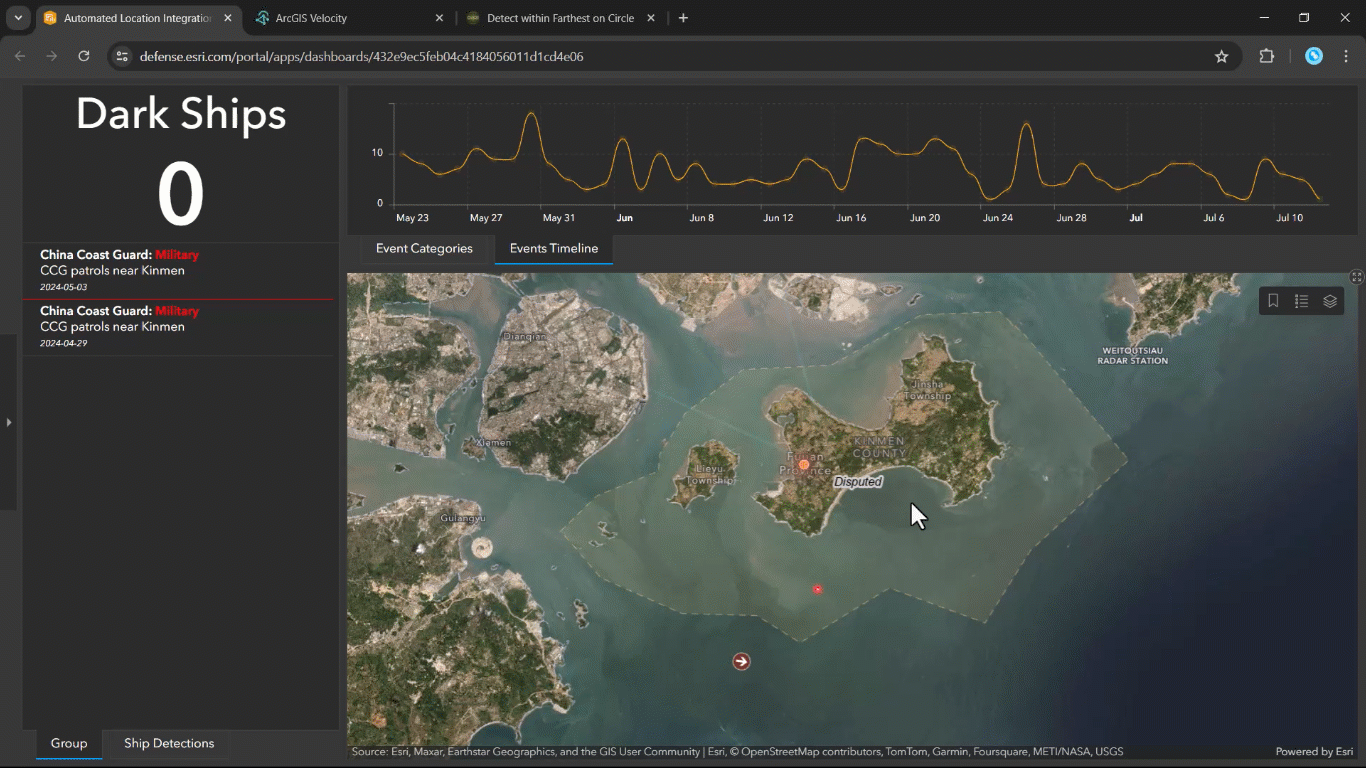Show the map Legend
Screen dimensions: 1366x768
click(x=1301, y=301)
